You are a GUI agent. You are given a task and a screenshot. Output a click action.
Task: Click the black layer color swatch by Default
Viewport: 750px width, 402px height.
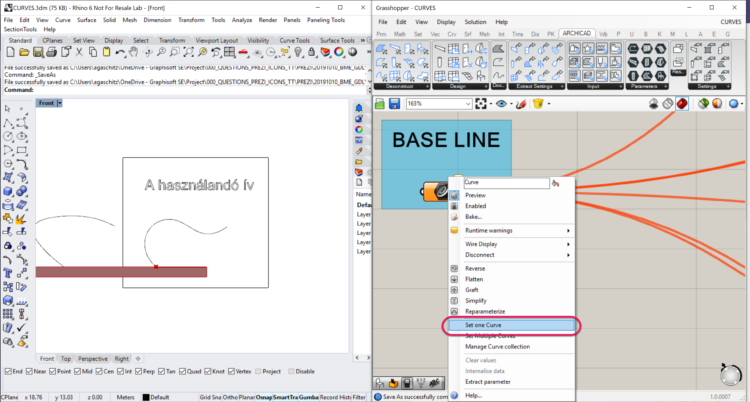coord(144,397)
